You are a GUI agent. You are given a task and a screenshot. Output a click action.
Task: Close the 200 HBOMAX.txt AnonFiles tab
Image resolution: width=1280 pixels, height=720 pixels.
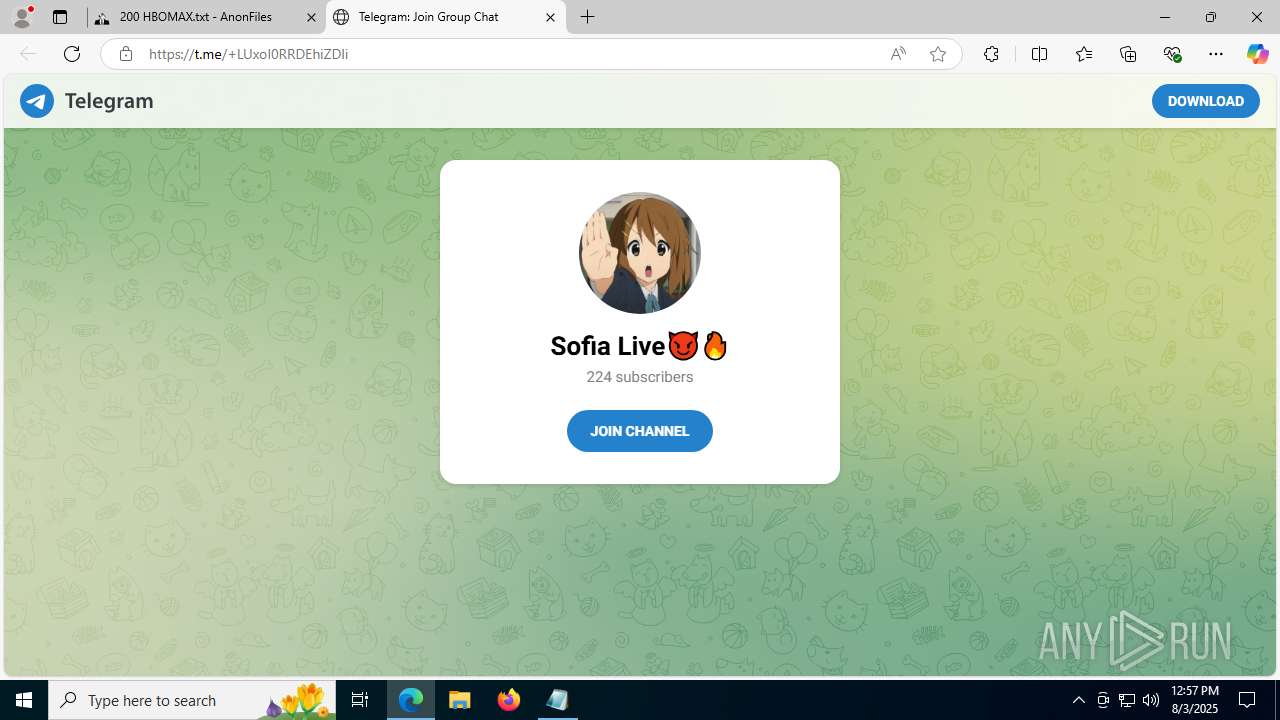[311, 17]
